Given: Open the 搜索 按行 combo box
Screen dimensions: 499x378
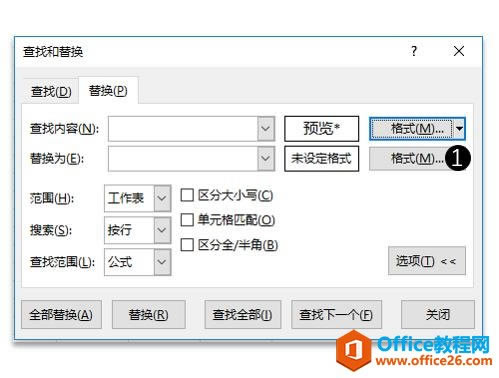Looking at the screenshot, I should [x=138, y=230].
